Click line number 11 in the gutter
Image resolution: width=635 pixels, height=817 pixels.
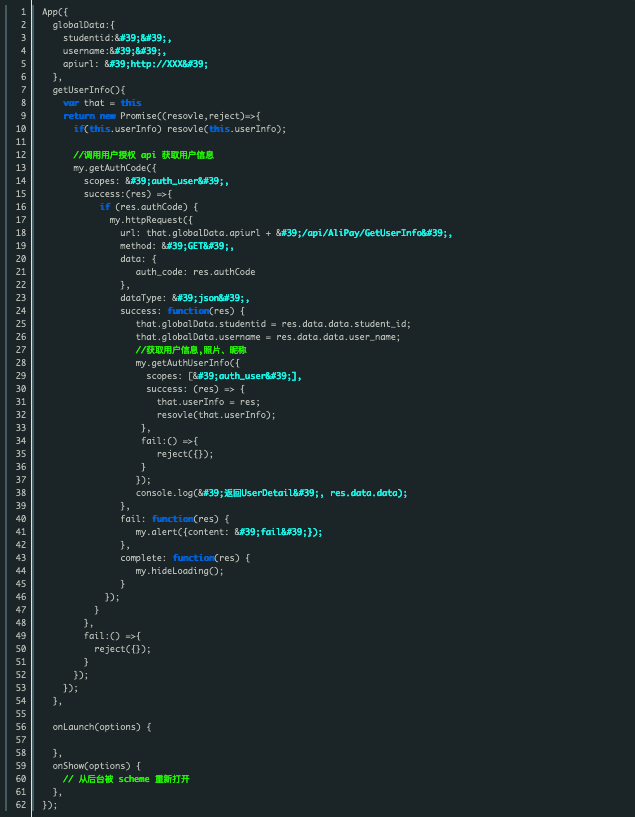[21, 142]
